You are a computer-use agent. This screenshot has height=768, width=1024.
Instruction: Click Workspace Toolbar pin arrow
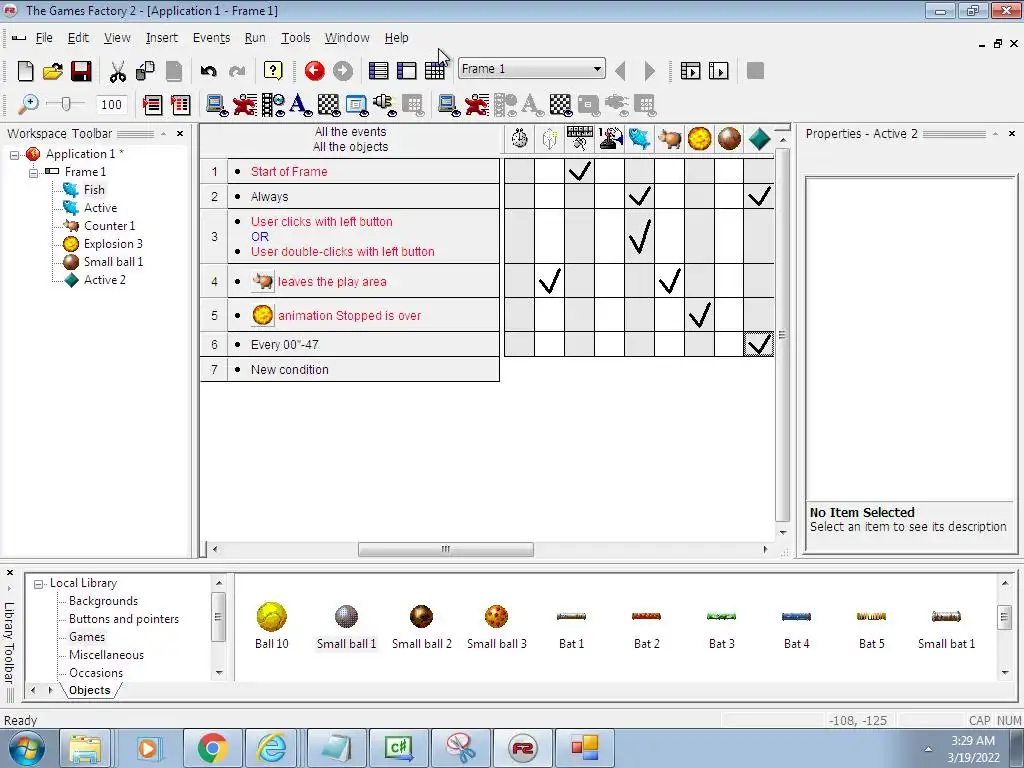(x=163, y=134)
